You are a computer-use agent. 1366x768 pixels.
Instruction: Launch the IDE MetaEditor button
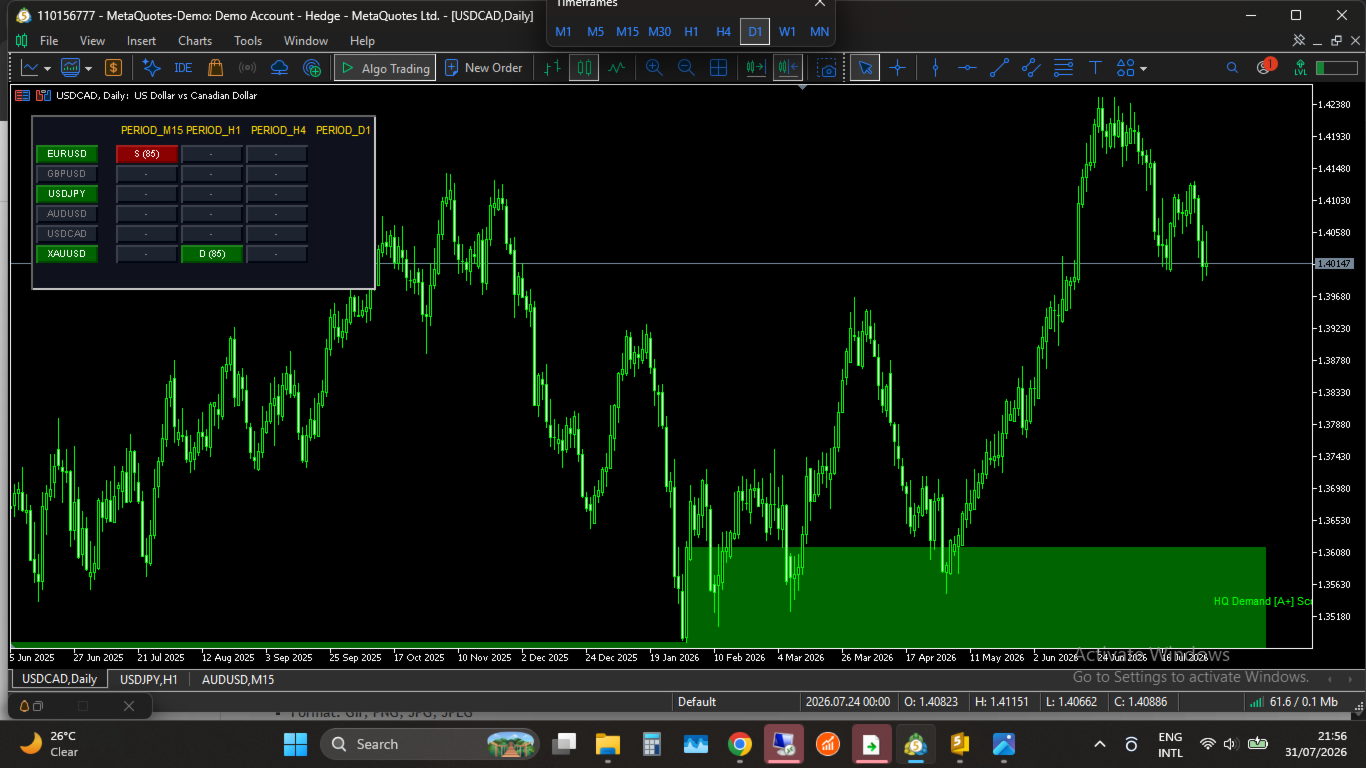pos(183,68)
